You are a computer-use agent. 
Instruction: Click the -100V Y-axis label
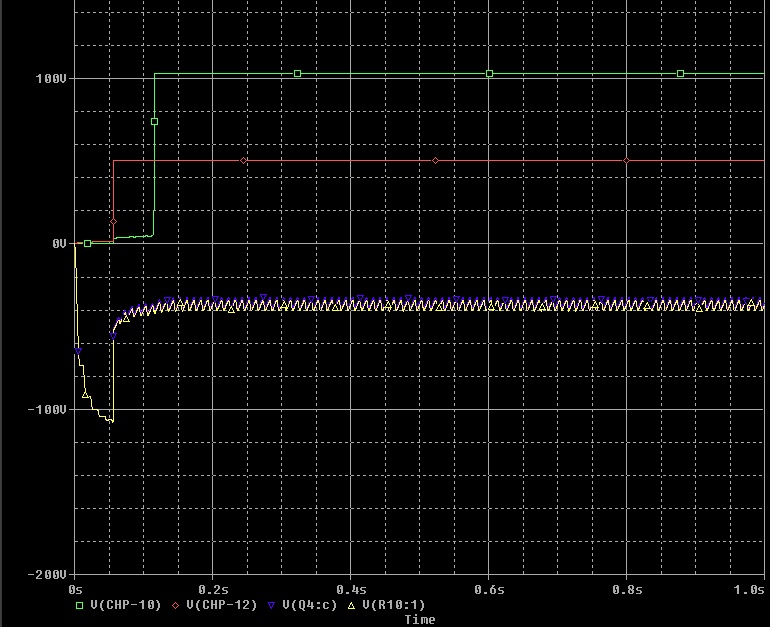(47, 409)
